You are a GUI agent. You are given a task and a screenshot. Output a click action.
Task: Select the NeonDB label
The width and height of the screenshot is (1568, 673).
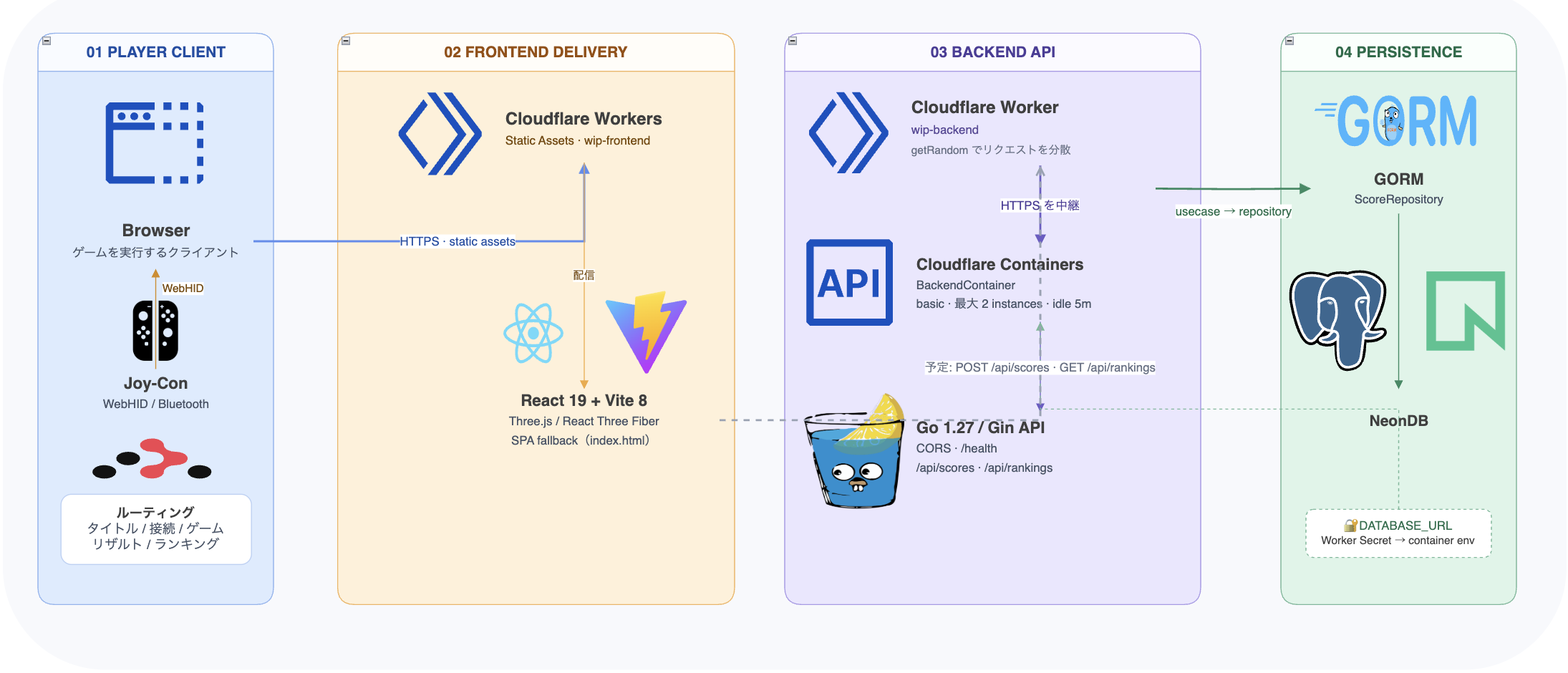tap(1398, 421)
